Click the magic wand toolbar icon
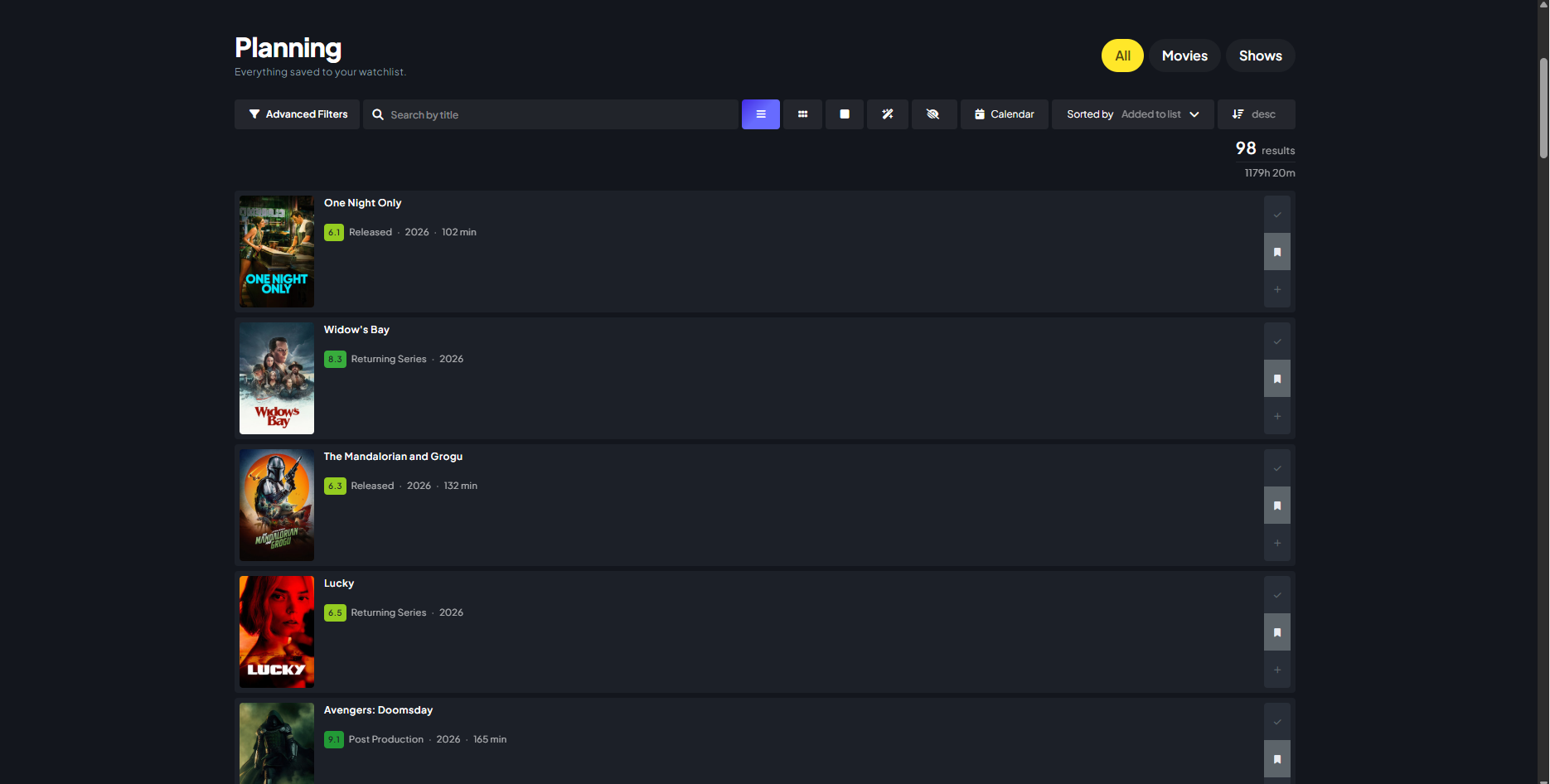The height and width of the screenshot is (784, 1550). point(888,114)
